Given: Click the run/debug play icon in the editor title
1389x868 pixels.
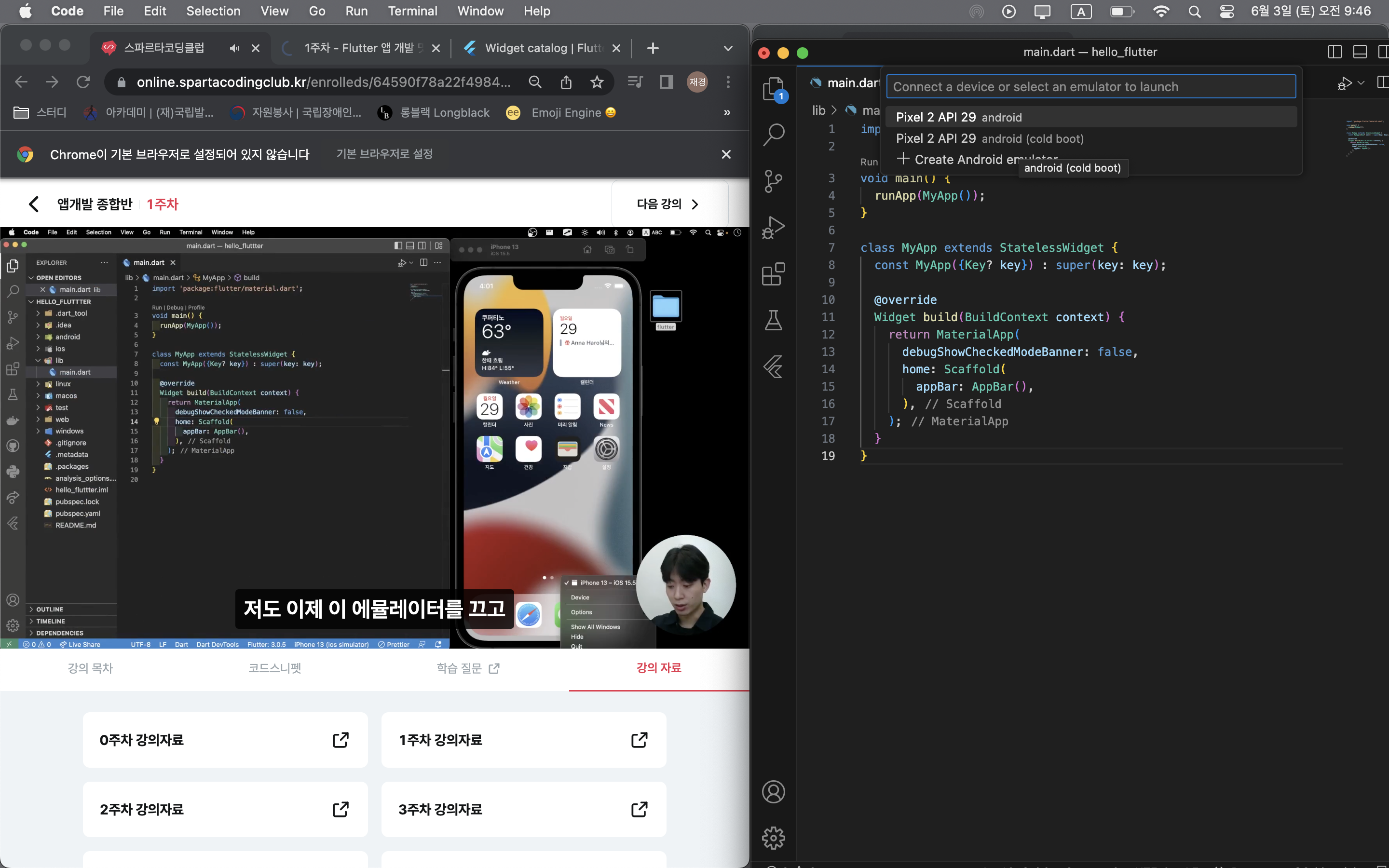Looking at the screenshot, I should (1344, 84).
